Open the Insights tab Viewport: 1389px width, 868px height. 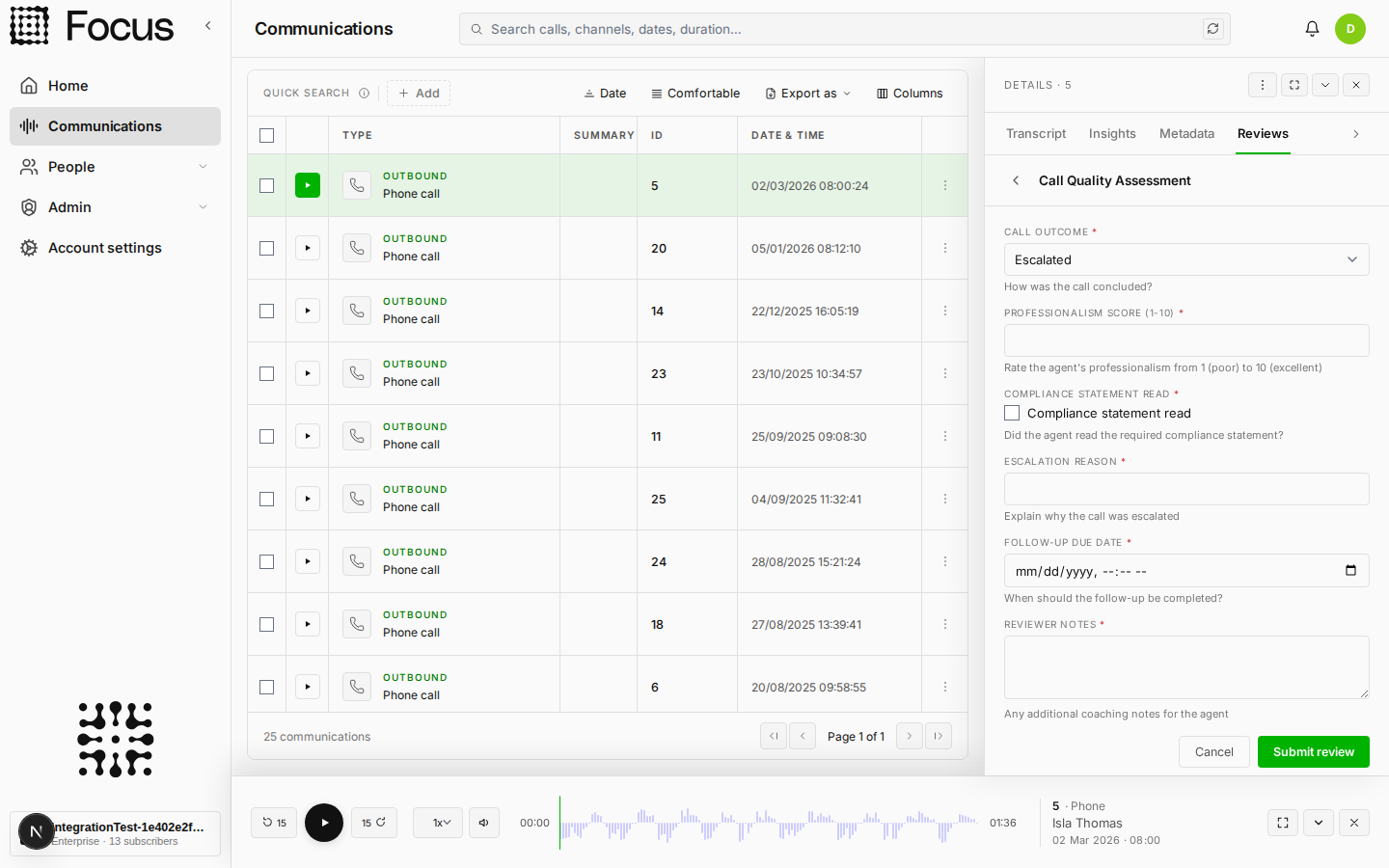click(x=1112, y=134)
